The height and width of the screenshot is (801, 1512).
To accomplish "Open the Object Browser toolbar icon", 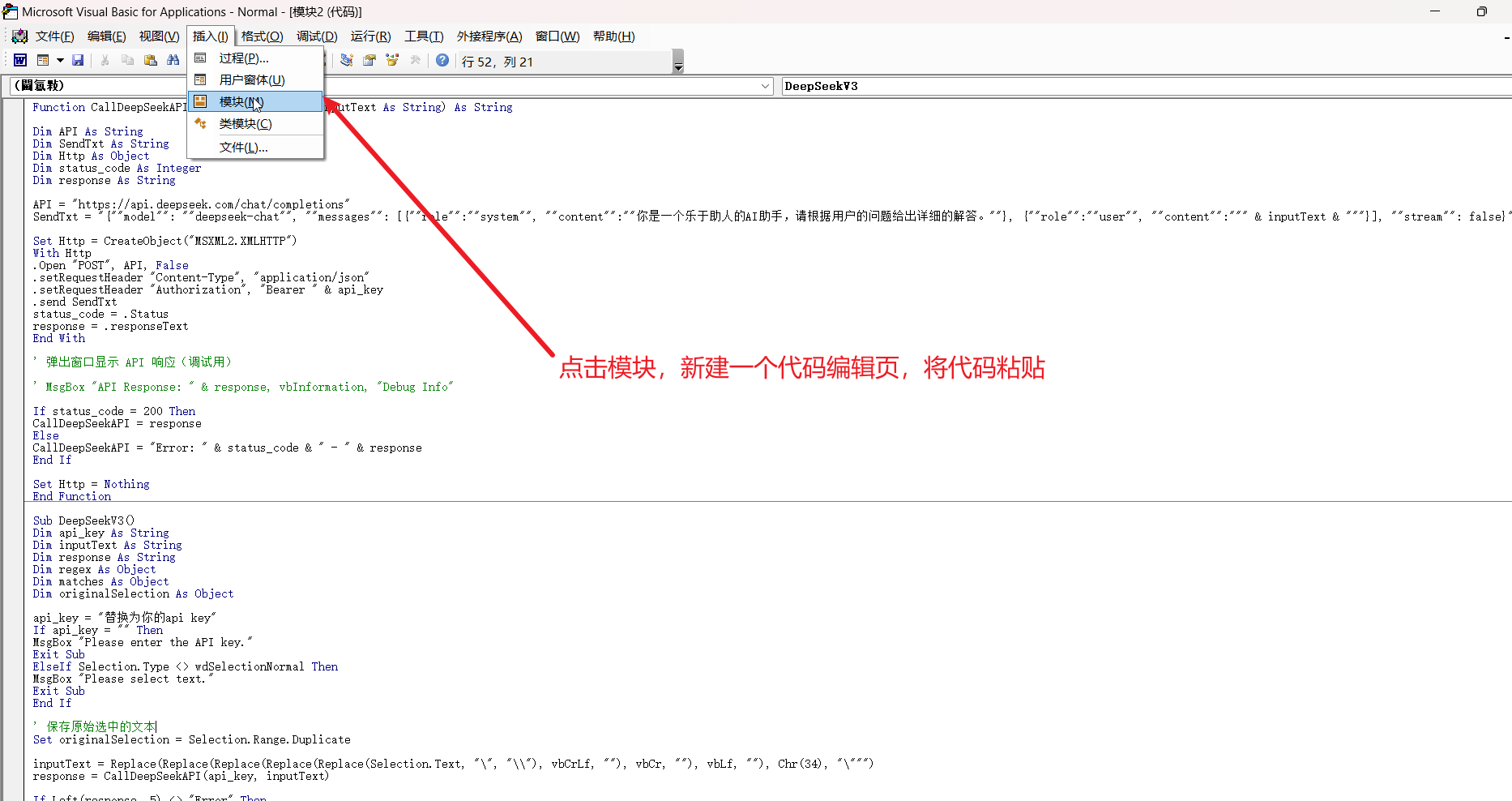I will (x=392, y=60).
